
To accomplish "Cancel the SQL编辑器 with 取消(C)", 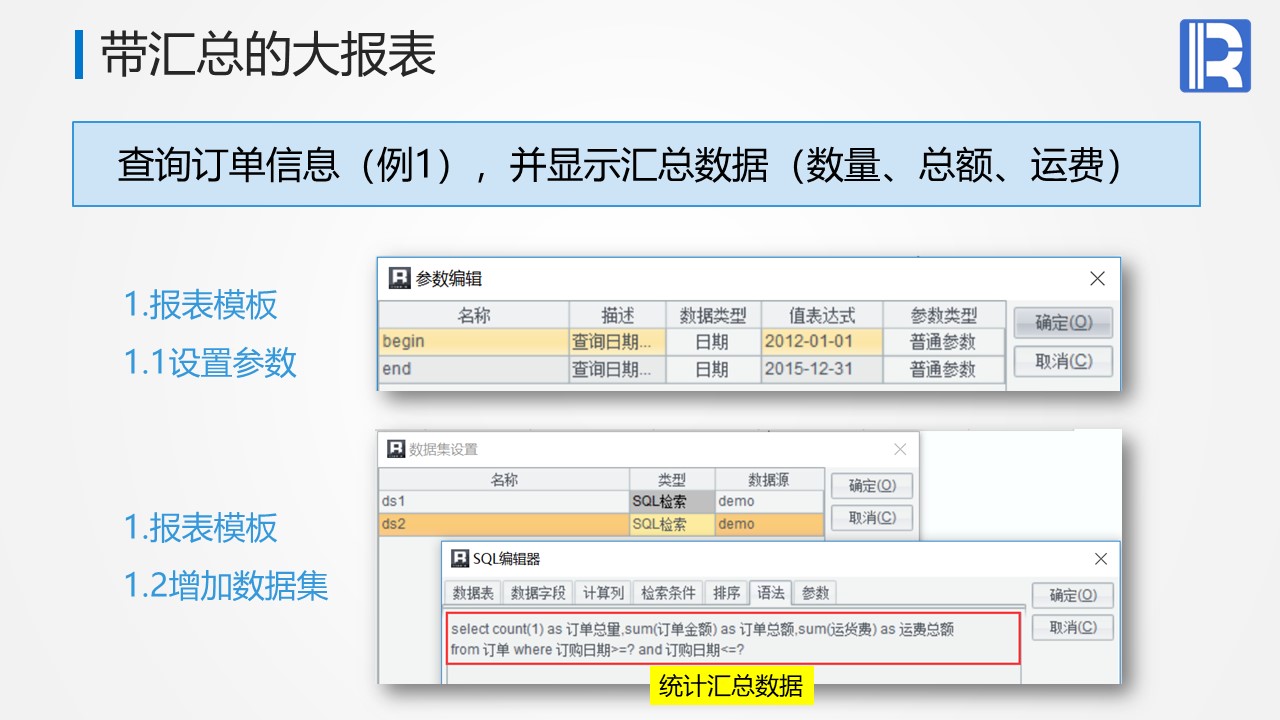I will pyautogui.click(x=1072, y=627).
